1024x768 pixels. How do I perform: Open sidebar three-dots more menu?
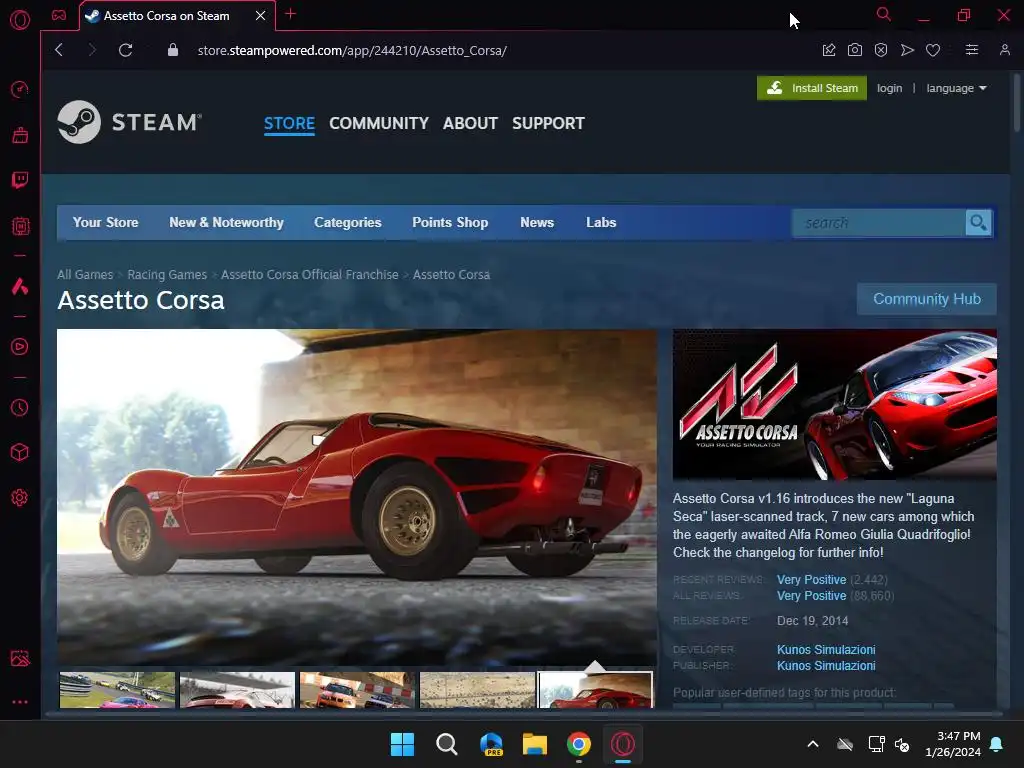tap(20, 702)
